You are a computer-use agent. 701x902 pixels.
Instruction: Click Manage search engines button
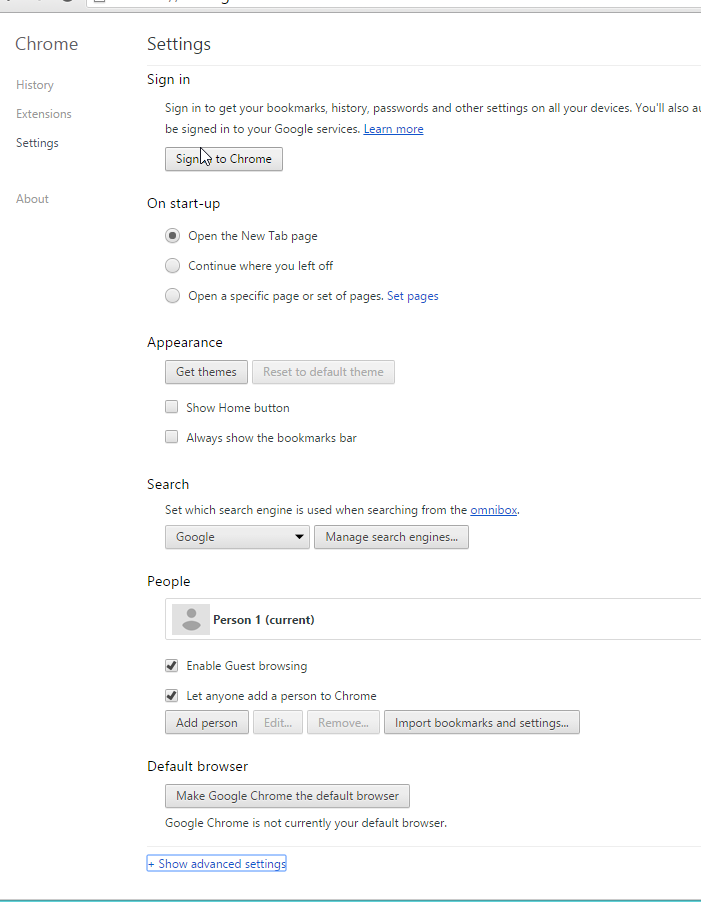click(x=391, y=537)
